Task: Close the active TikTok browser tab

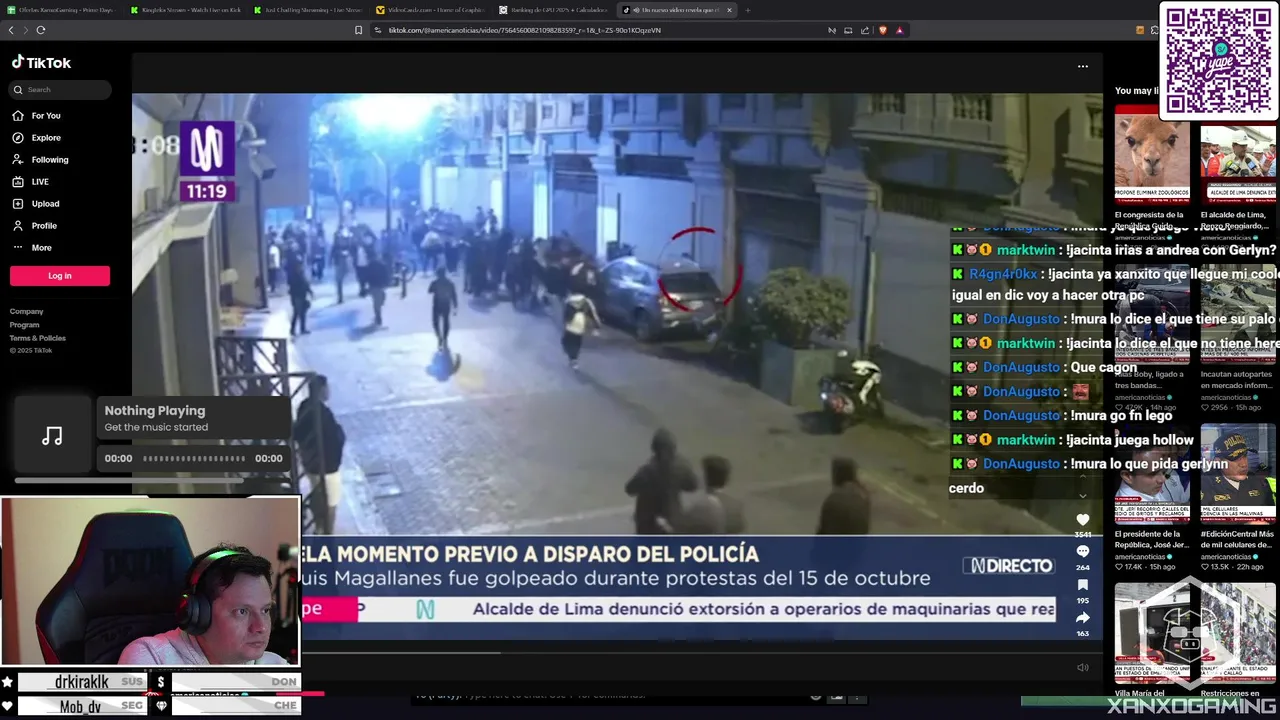Action: click(729, 10)
